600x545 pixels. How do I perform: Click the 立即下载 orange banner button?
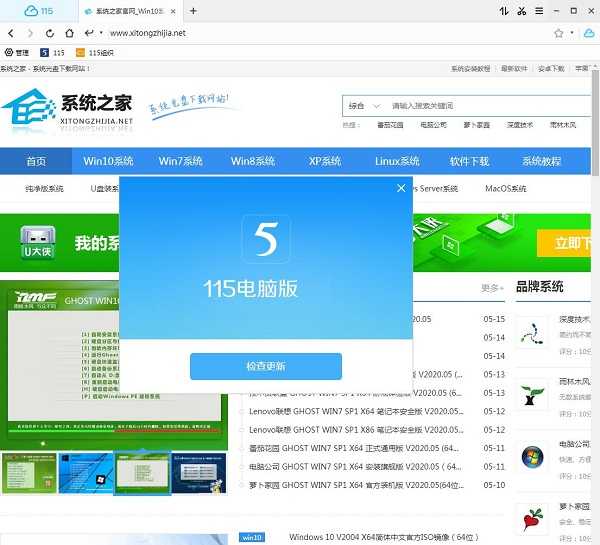tap(564, 243)
